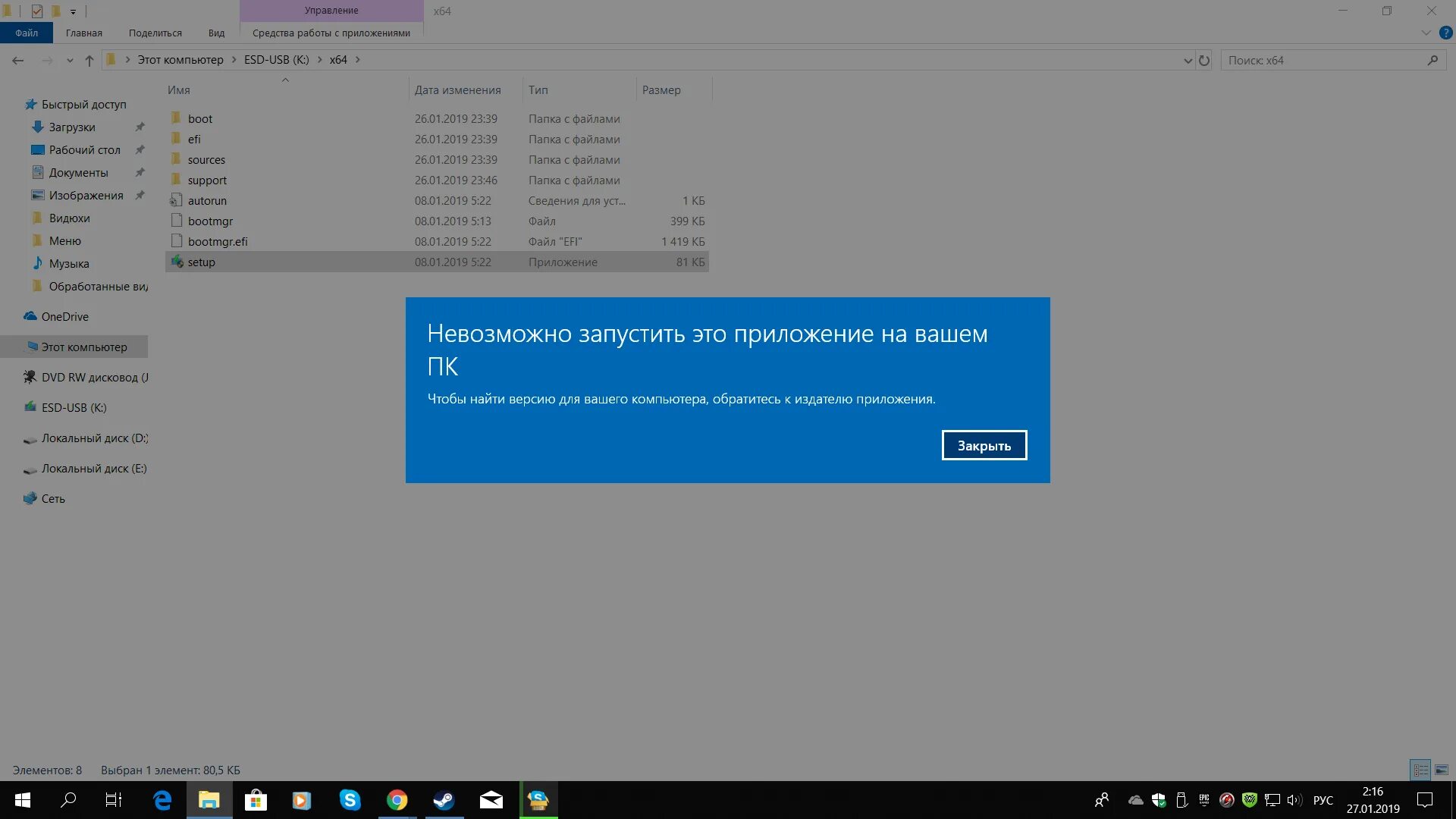The width and height of the screenshot is (1456, 819).
Task: Sort by Дата изменения column header
Action: coord(457,89)
